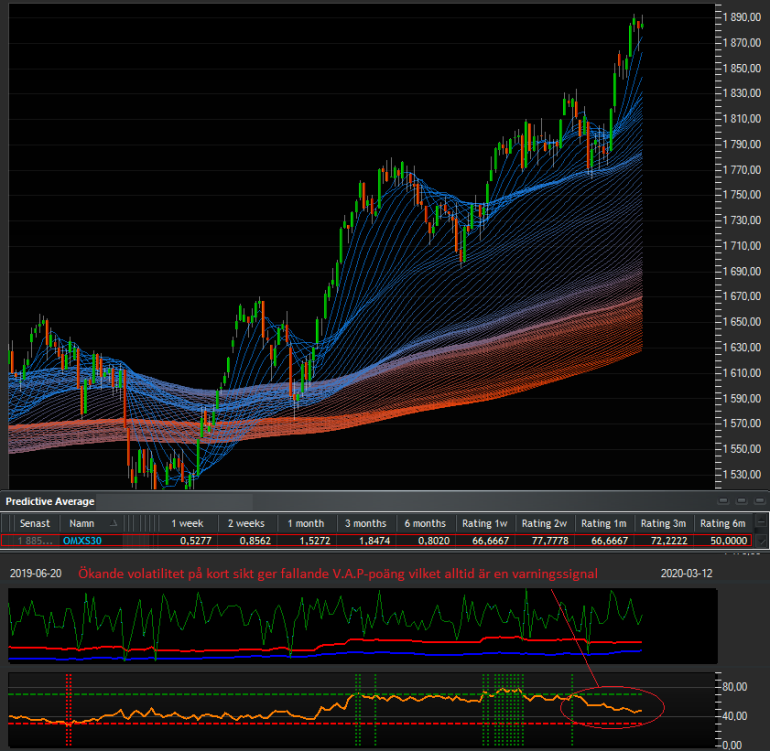Viewport: 770px width, 751px height.
Task: Click the Rating 1m column header
Action: 604,524
